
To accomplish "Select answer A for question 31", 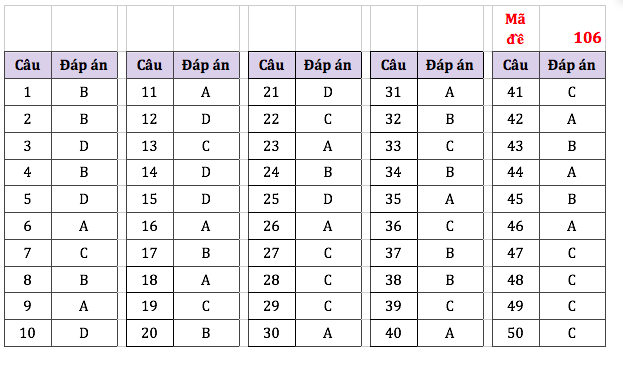I will tap(450, 92).
